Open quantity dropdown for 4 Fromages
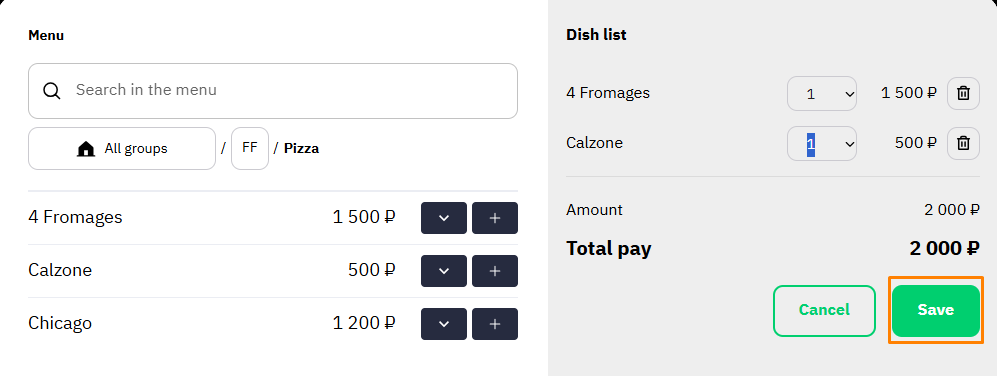The width and height of the screenshot is (997, 376). pyautogui.click(x=822, y=94)
